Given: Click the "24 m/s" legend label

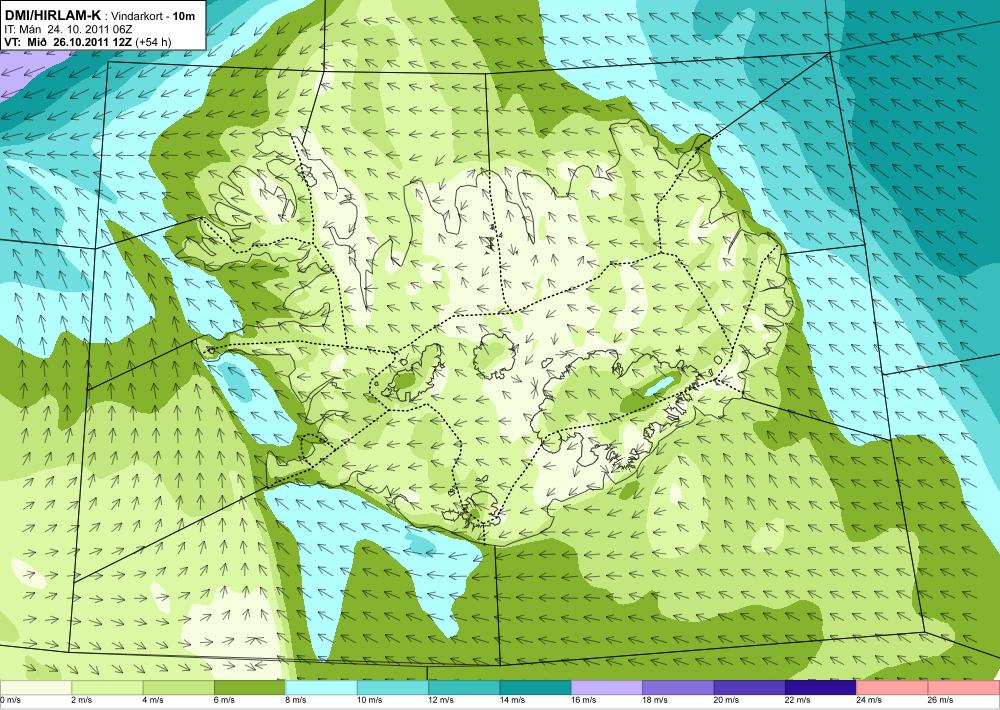Looking at the screenshot, I should tap(869, 700).
